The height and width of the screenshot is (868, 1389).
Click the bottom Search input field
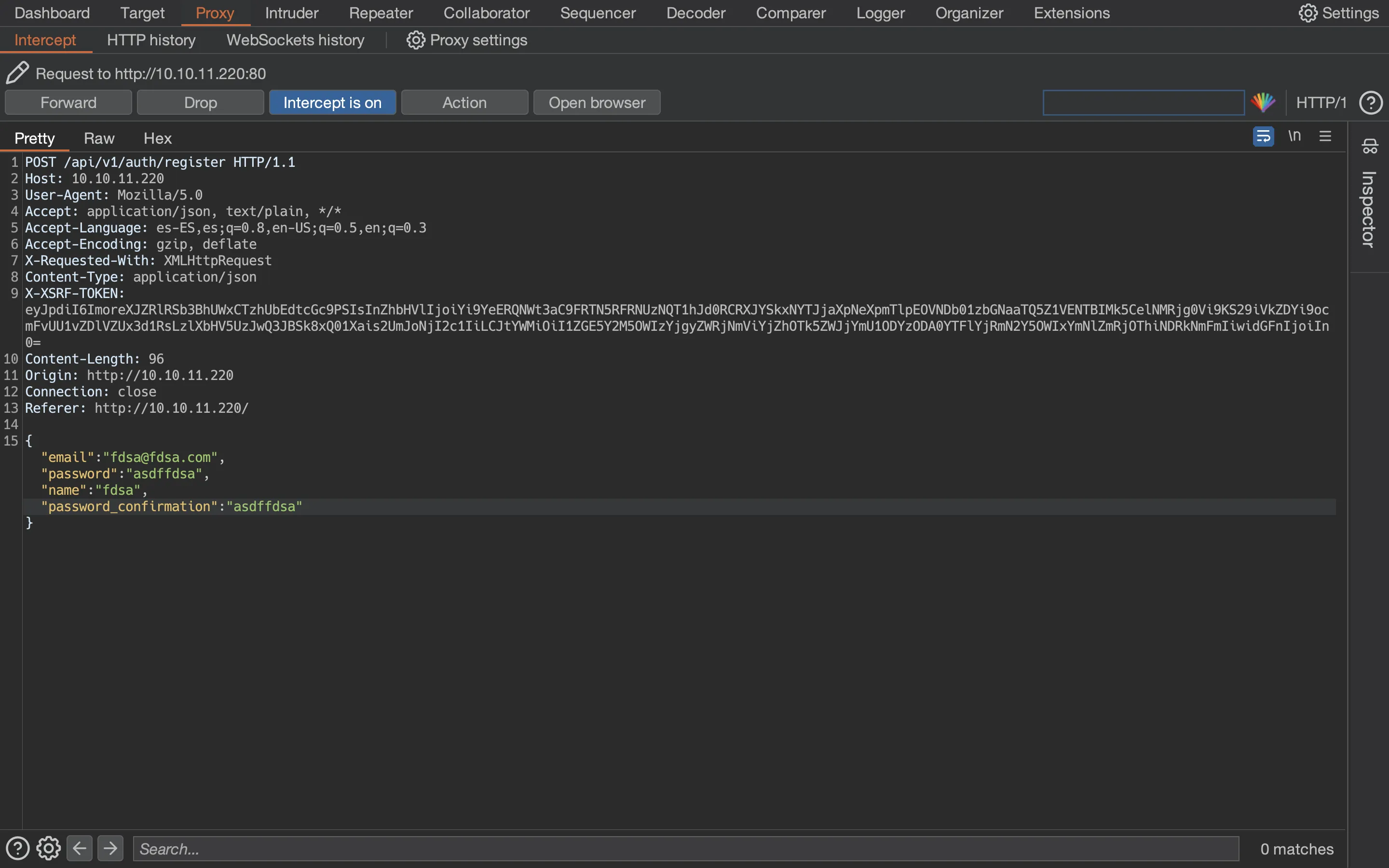[686, 849]
